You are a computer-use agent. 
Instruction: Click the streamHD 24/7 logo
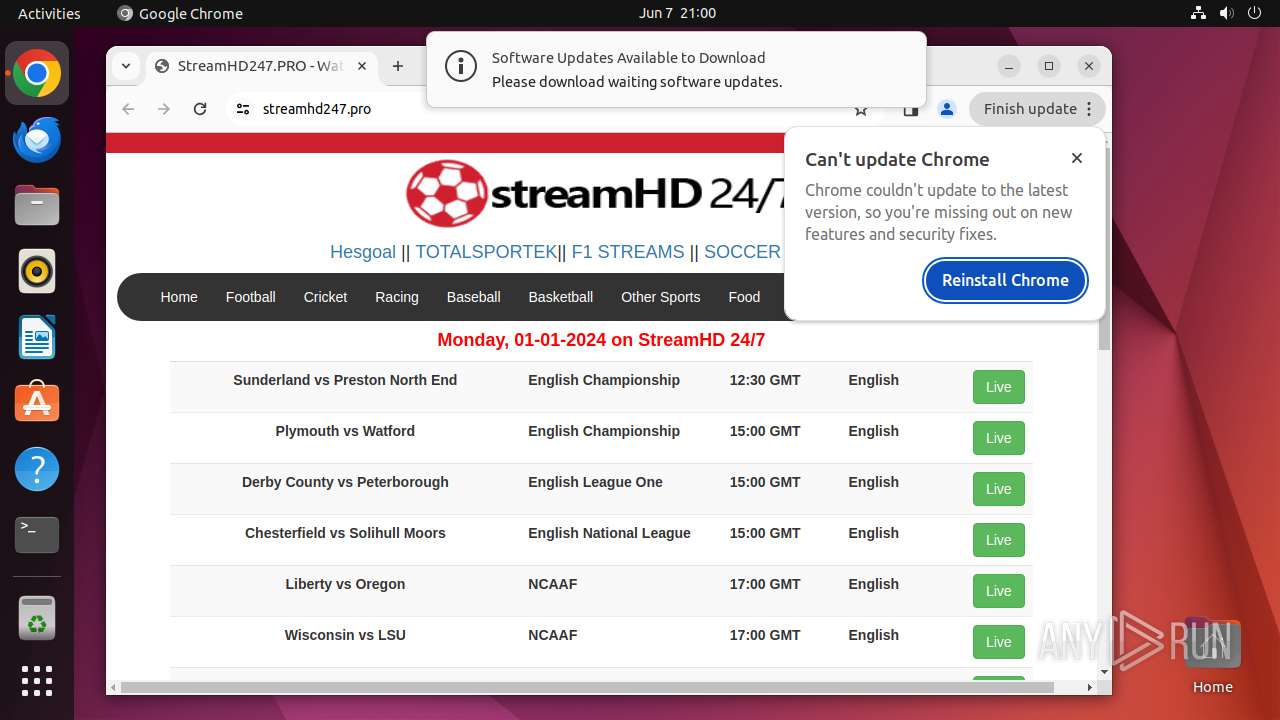[x=595, y=193]
